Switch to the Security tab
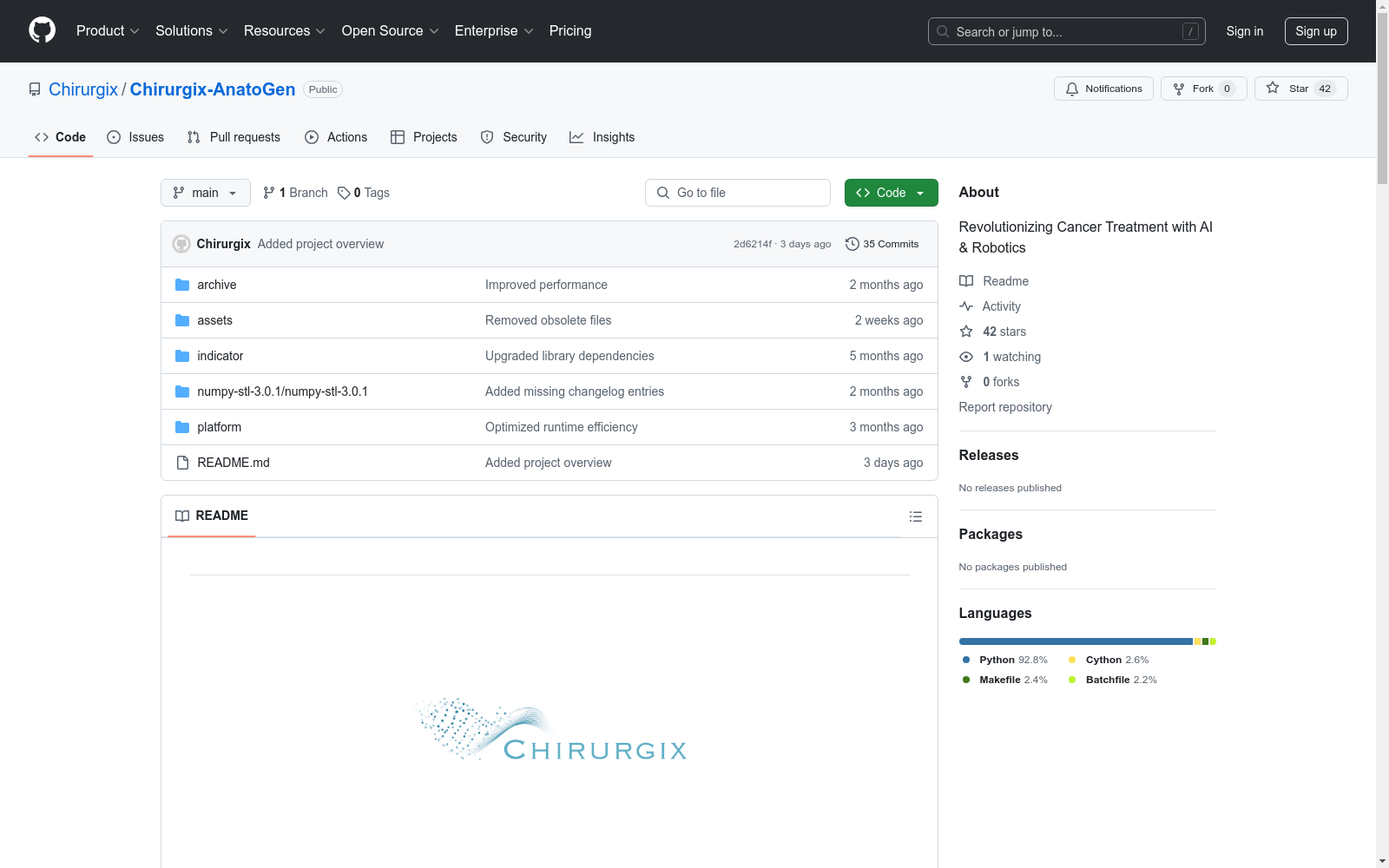Image resolution: width=1389 pixels, height=868 pixels. click(514, 137)
